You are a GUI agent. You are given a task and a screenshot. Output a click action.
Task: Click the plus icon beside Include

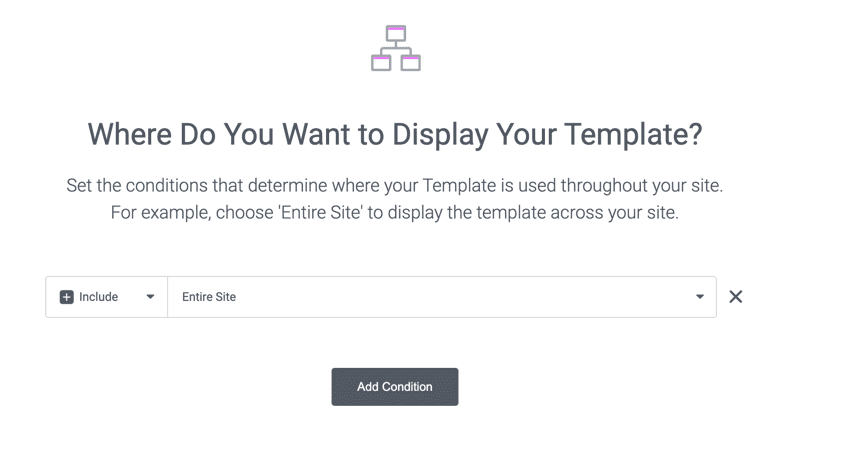(66, 297)
